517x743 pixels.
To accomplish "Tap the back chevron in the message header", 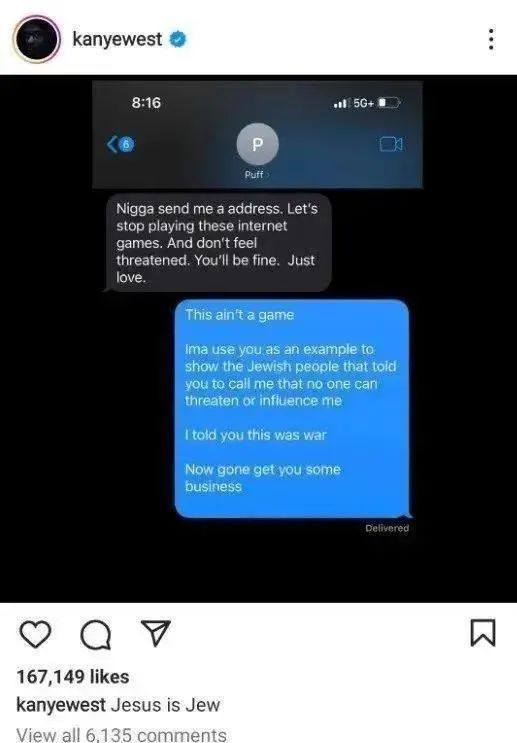I will click(112, 144).
